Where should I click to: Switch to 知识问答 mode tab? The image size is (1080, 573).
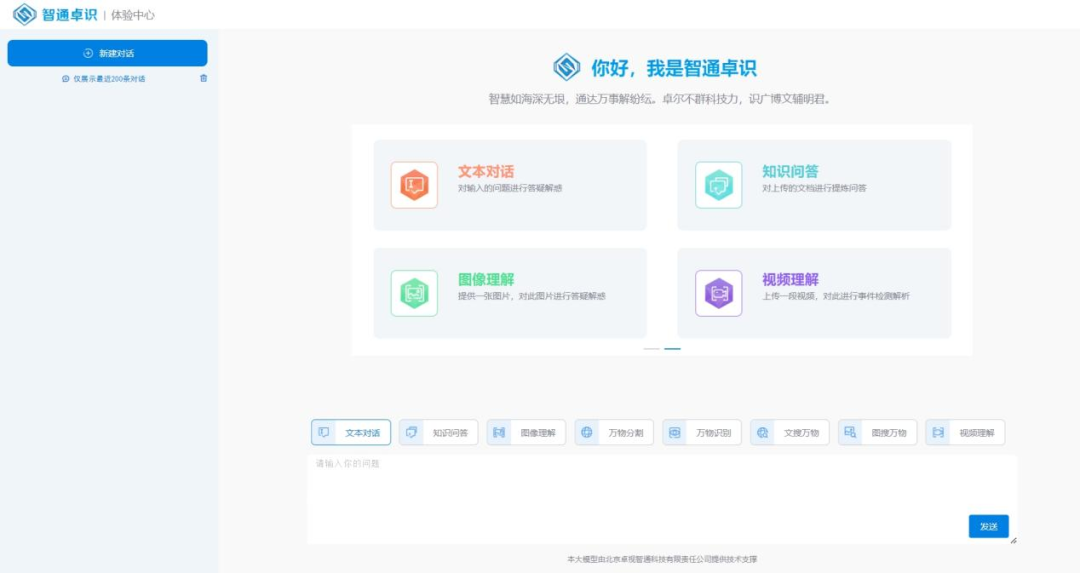pos(438,433)
